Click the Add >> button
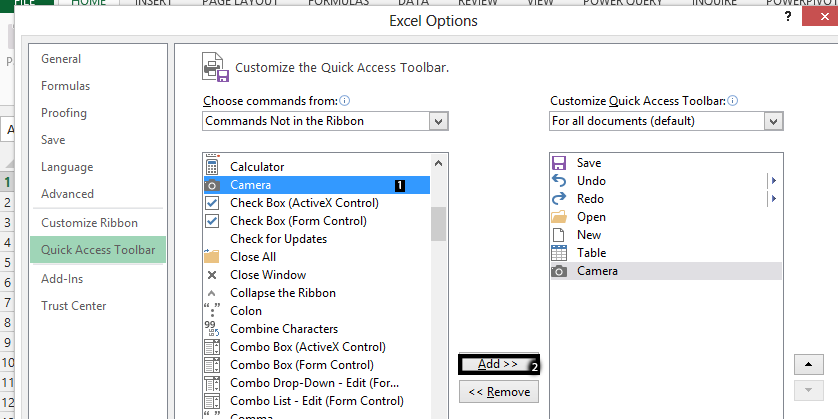Image resolution: width=838 pixels, height=419 pixels. tap(498, 364)
